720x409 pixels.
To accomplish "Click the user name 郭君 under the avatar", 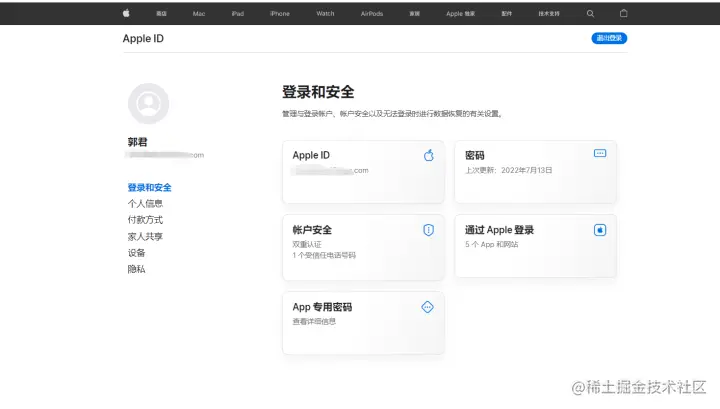I will click(x=137, y=142).
